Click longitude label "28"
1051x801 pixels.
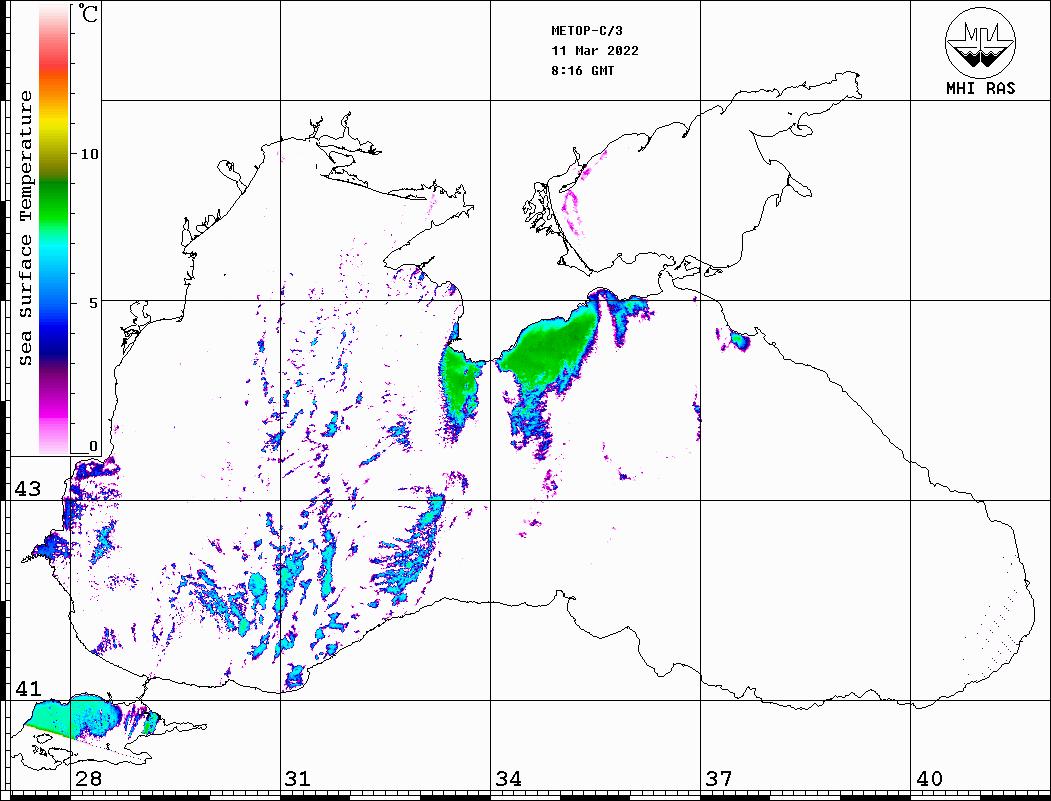[x=88, y=778]
